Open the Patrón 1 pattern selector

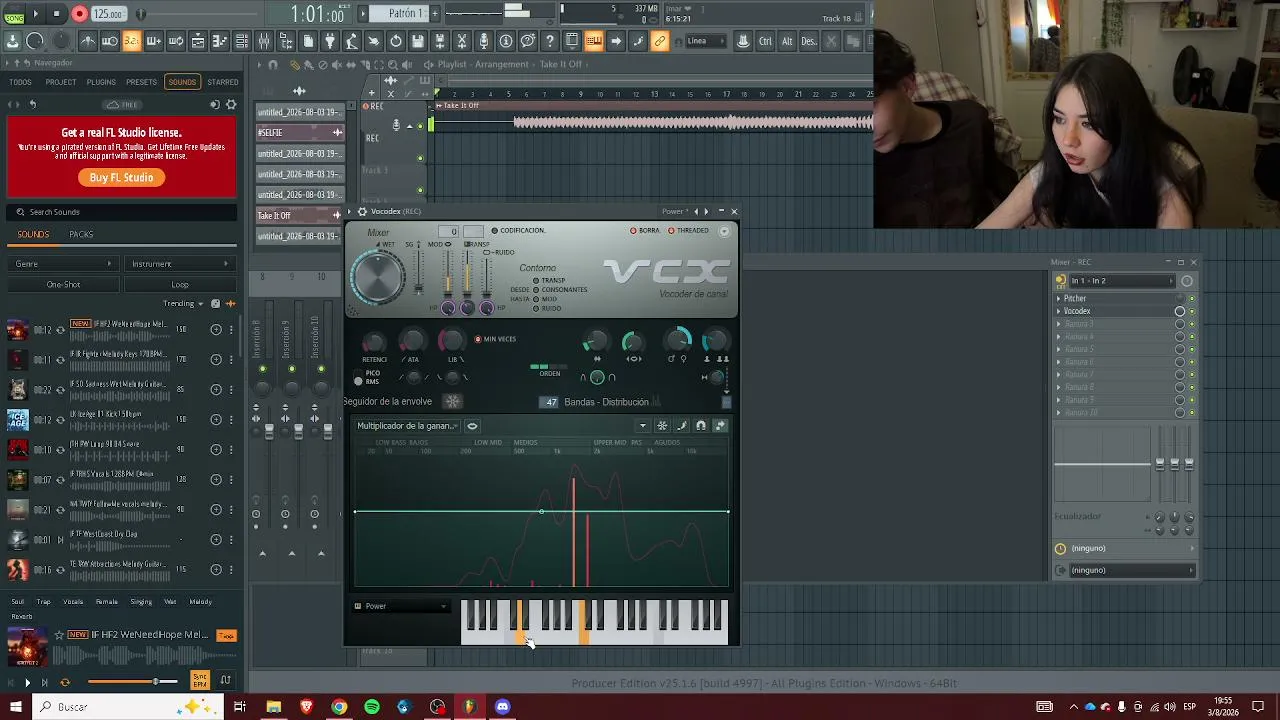404,14
